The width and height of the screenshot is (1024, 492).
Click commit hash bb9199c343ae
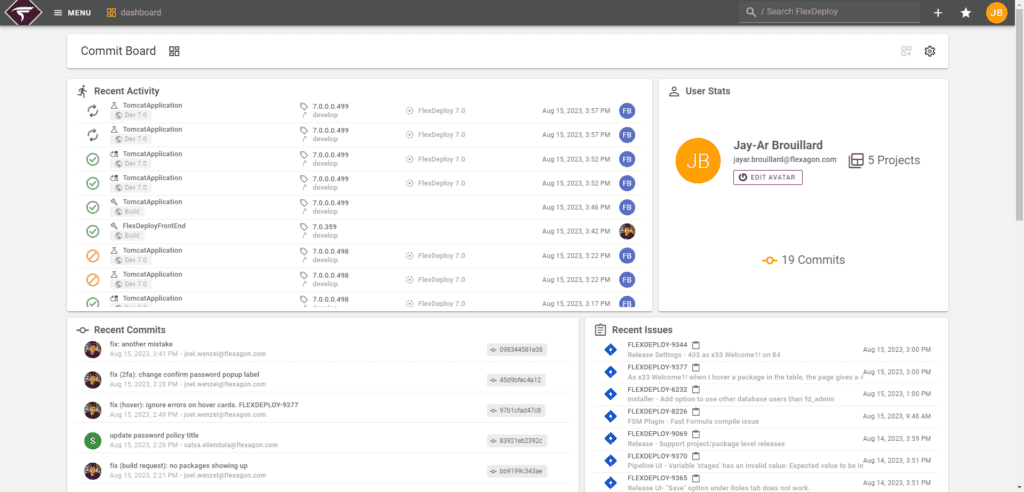[x=517, y=470]
